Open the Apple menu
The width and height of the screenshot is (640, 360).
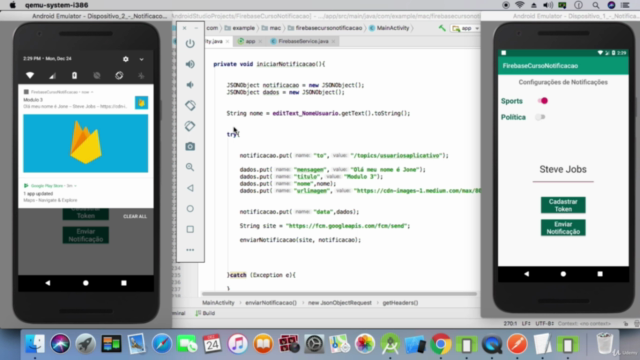[12, 5]
